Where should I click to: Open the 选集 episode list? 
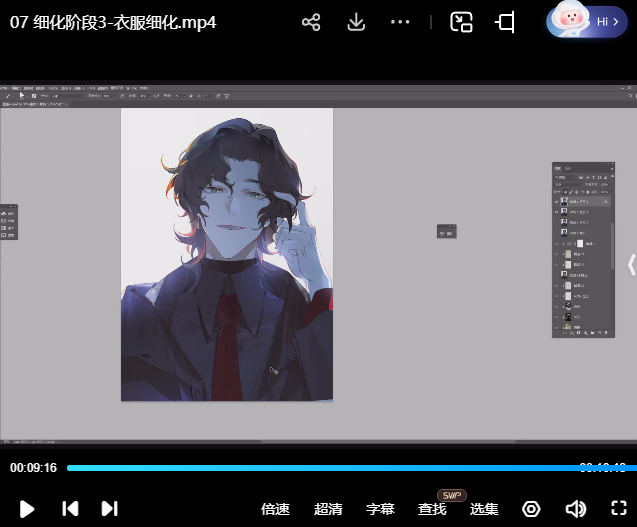484,509
